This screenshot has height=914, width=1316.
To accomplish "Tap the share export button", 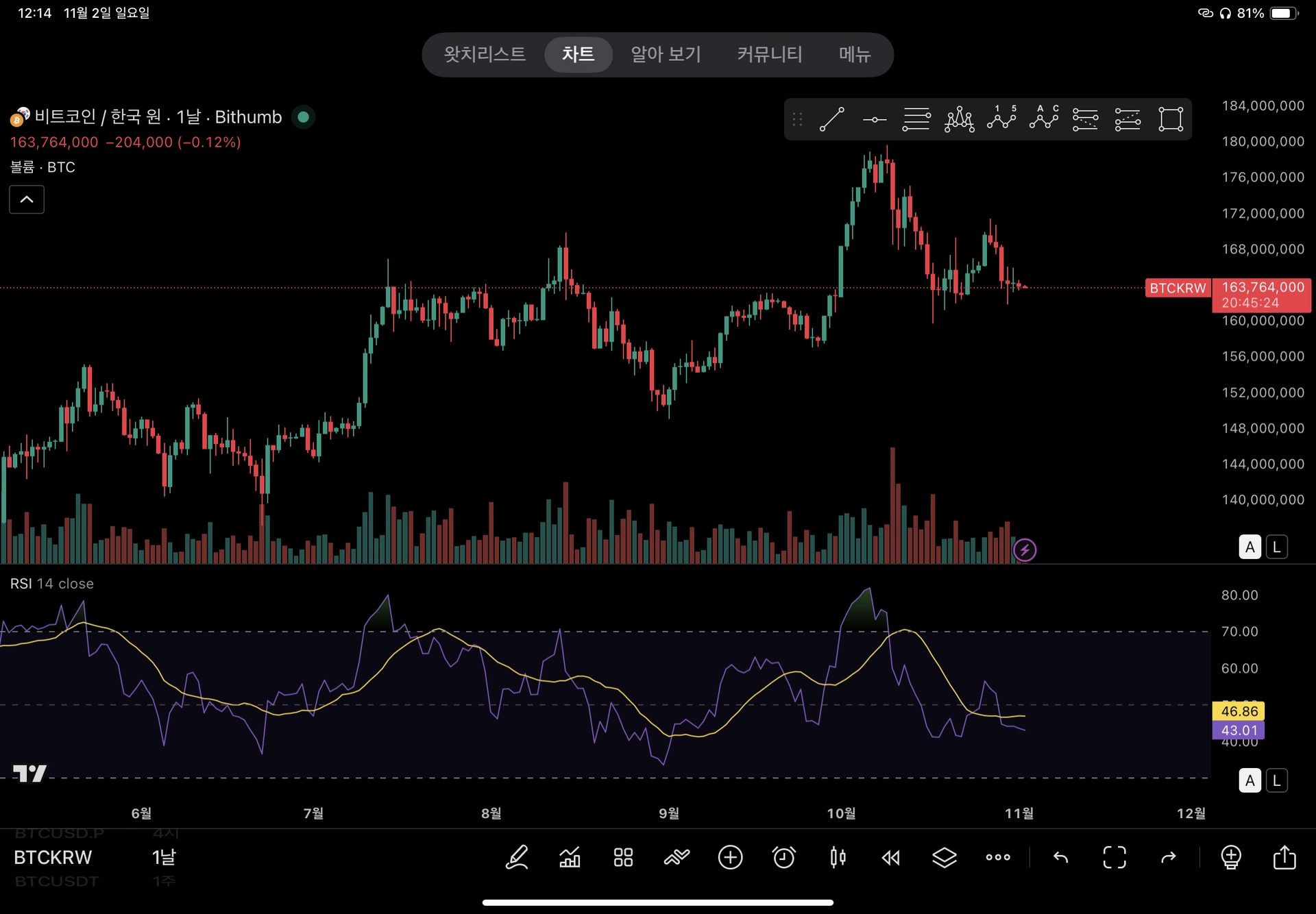I will click(x=1284, y=857).
